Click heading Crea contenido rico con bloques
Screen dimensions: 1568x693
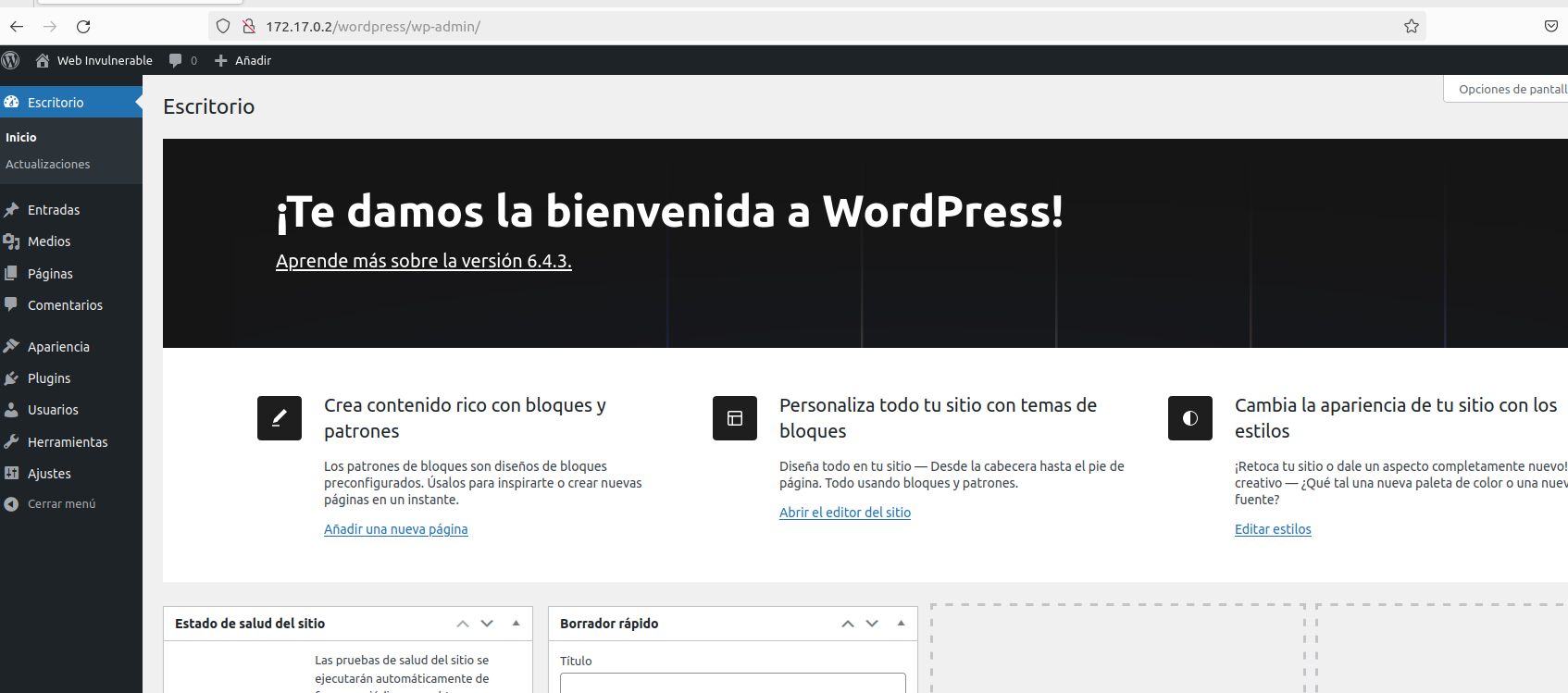(465, 418)
